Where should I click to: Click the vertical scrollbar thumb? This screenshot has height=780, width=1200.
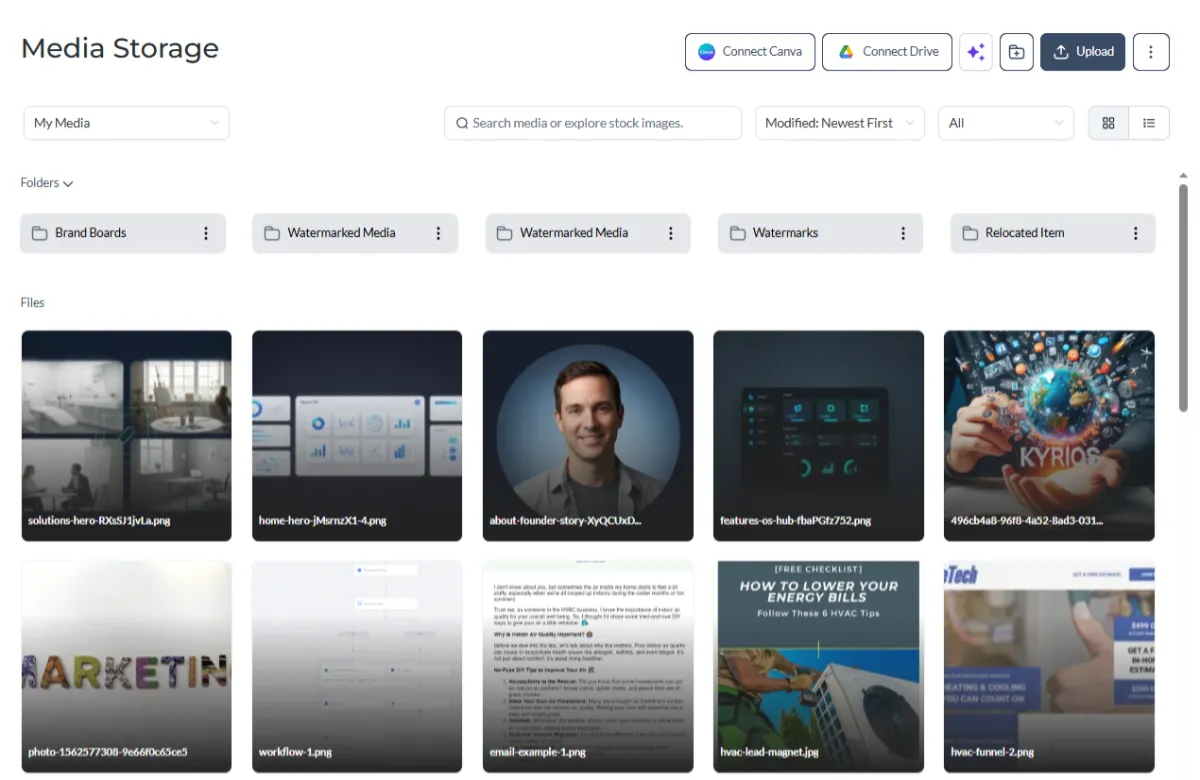[1184, 297]
